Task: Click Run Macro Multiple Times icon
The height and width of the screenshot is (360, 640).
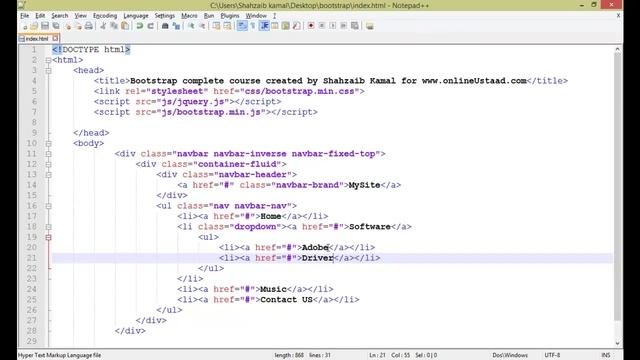Action: [344, 26]
